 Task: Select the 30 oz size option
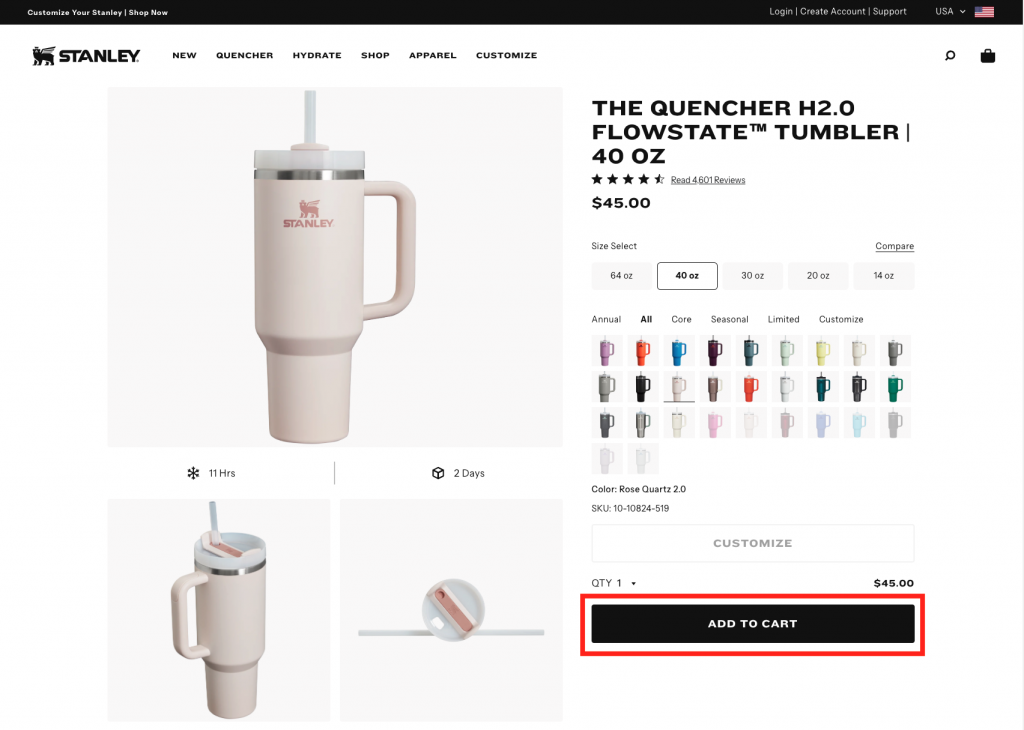pos(752,276)
